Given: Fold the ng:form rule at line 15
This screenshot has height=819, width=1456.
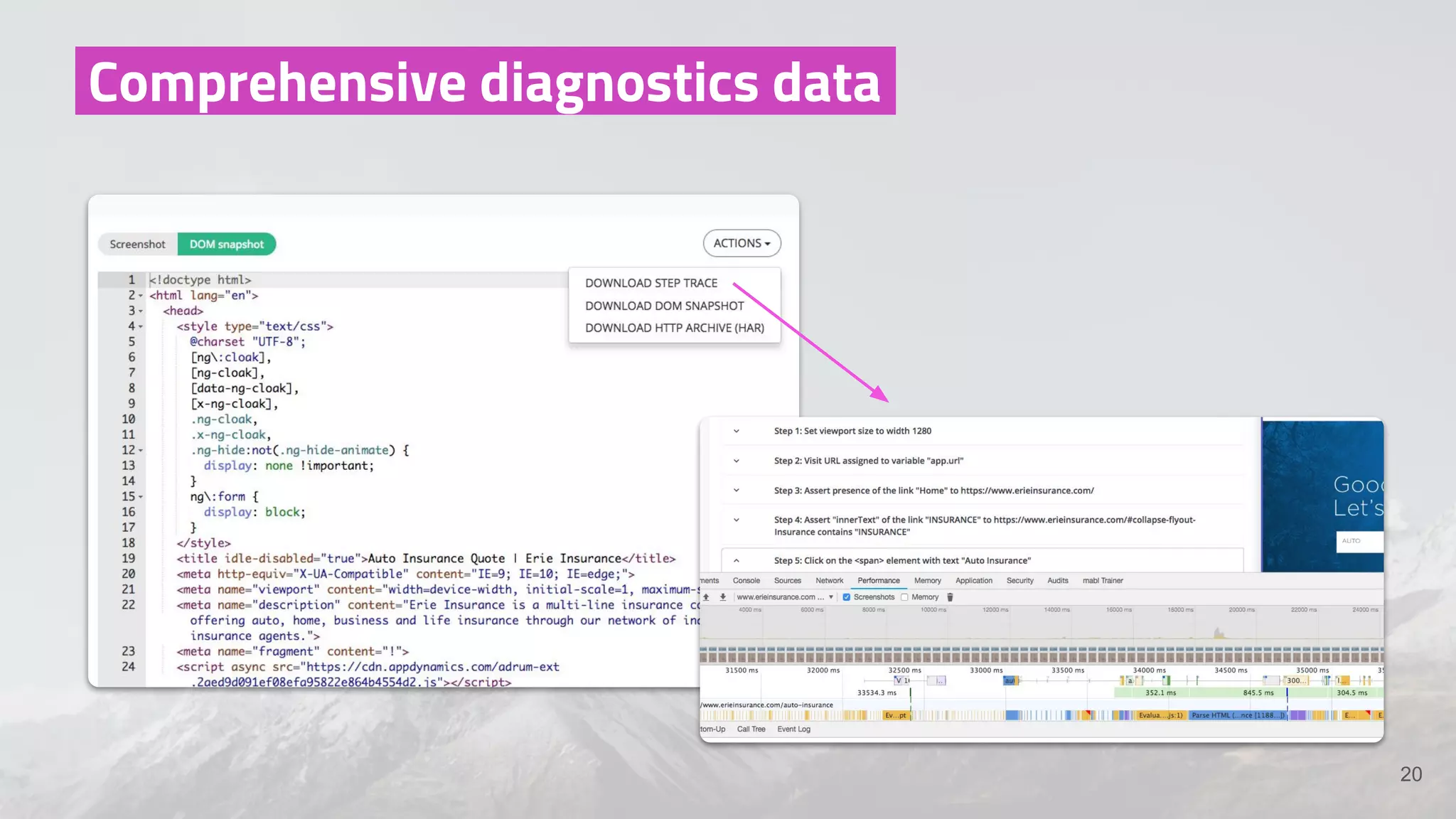Looking at the screenshot, I should (141, 497).
